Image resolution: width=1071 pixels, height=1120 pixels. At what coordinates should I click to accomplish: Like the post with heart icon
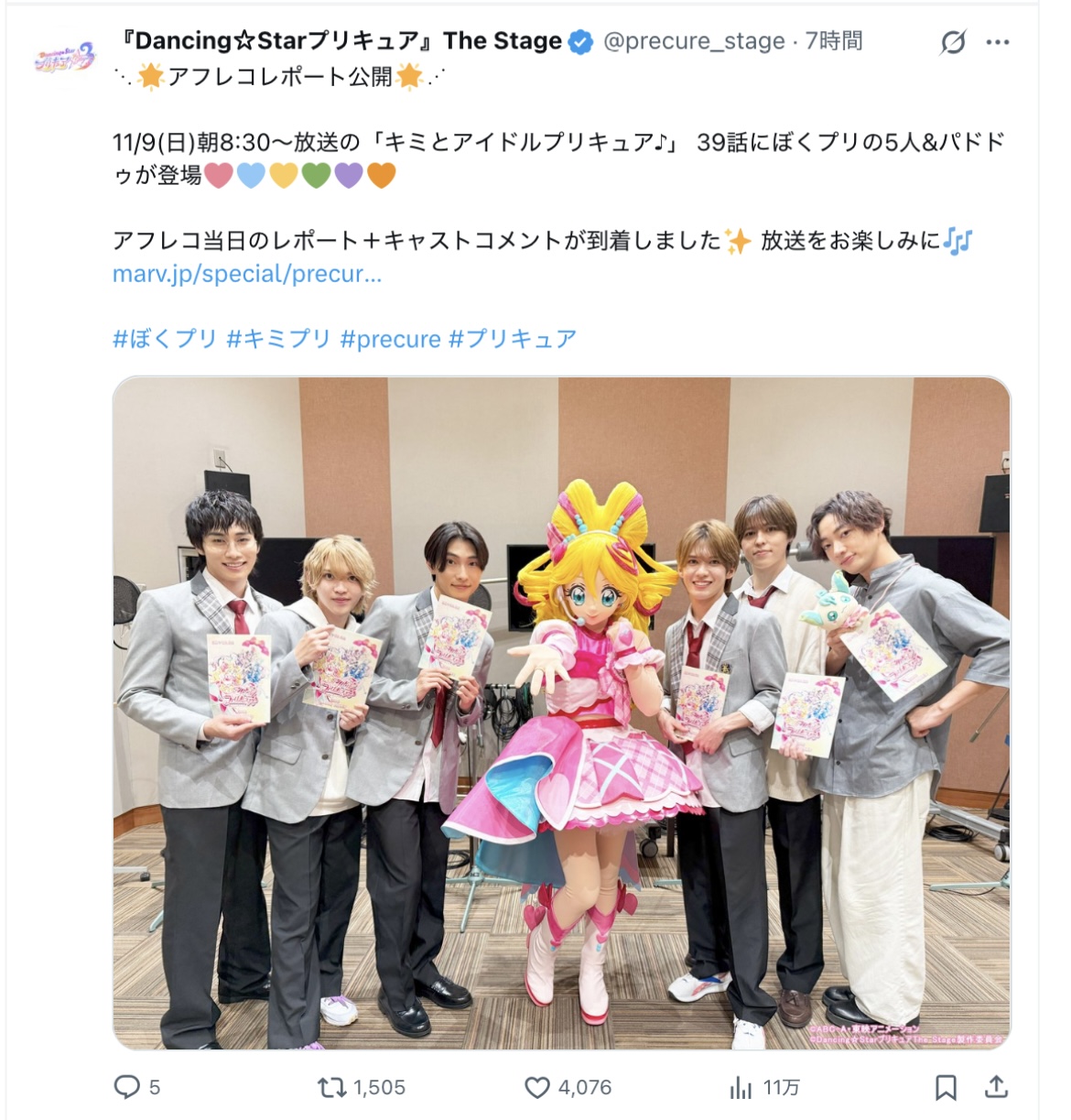(537, 1087)
